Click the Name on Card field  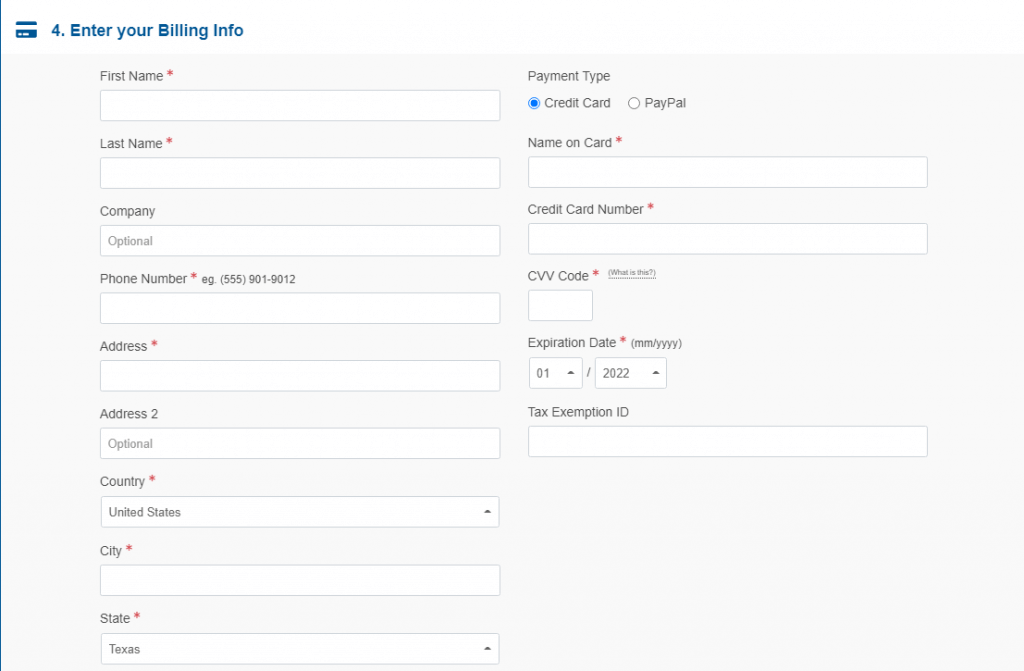tap(727, 172)
